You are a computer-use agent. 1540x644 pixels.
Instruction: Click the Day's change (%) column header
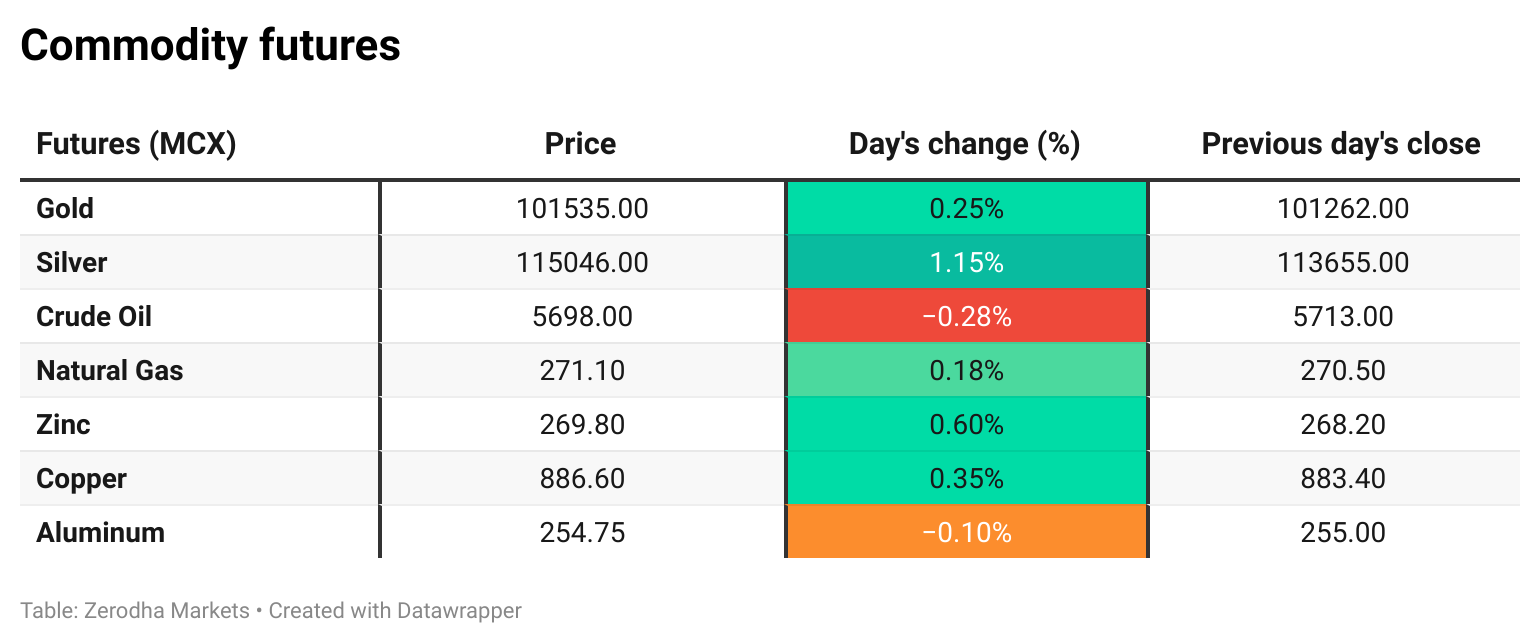964,144
